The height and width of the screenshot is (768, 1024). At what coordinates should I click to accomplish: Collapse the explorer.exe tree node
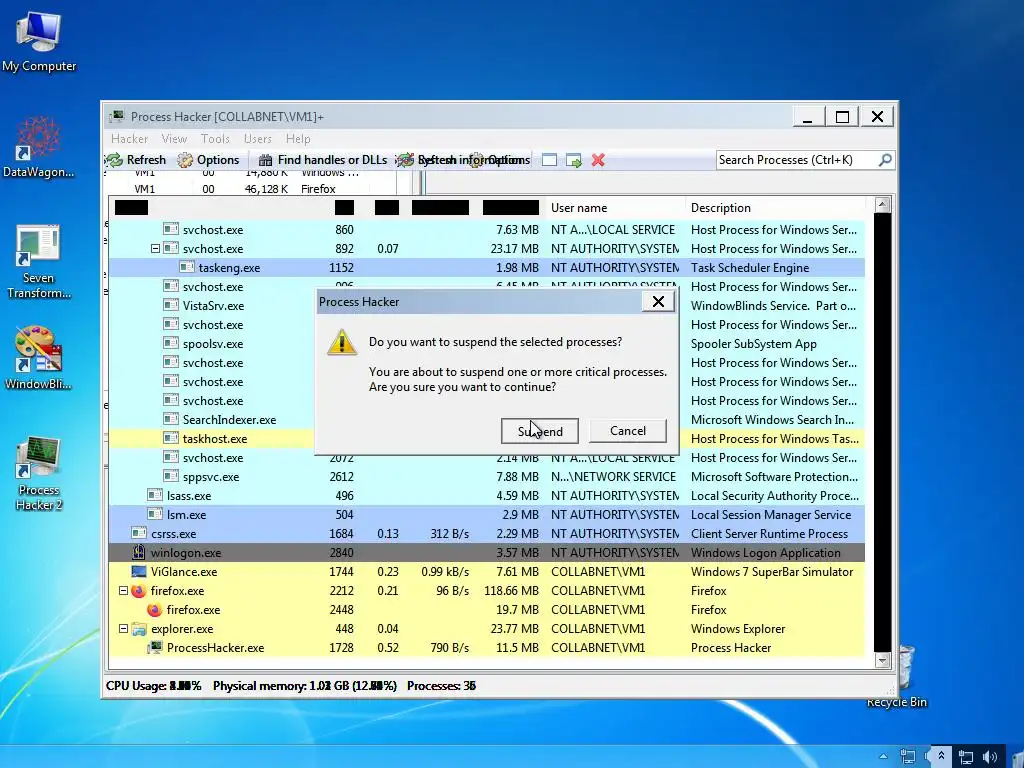click(x=123, y=628)
